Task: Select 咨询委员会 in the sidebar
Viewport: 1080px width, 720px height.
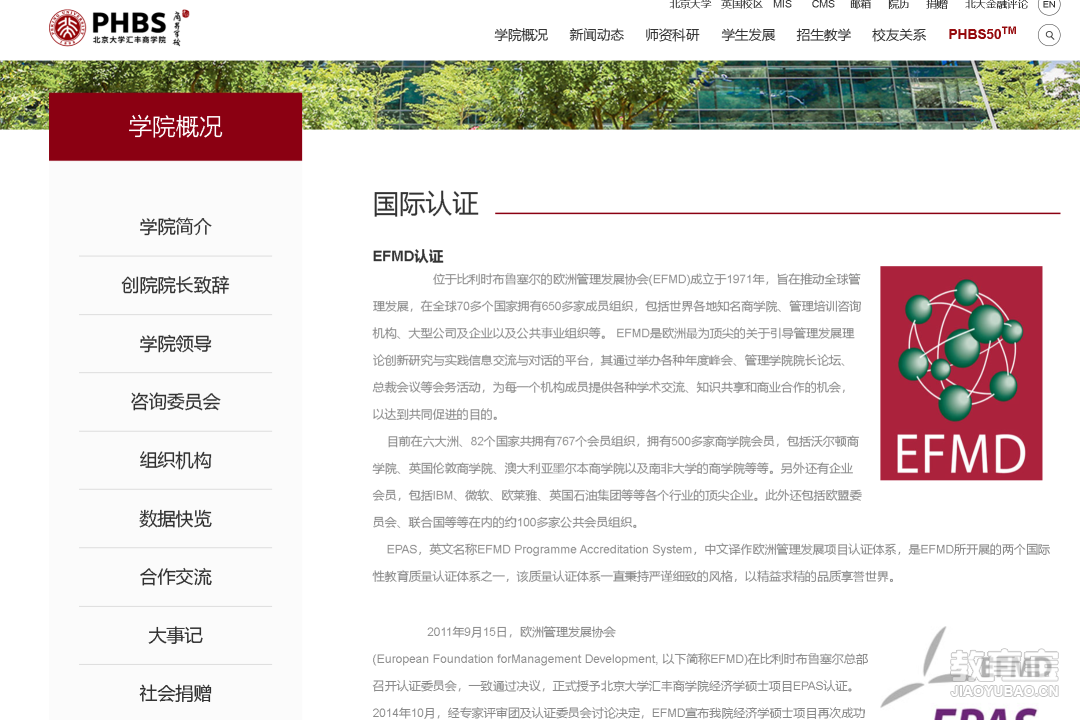Action: (x=176, y=402)
